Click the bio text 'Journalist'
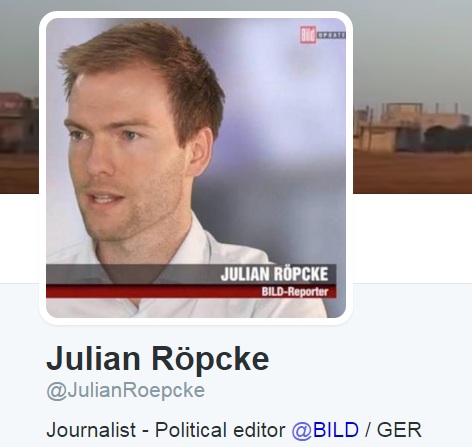This screenshot has height=447, width=472. coord(91,430)
